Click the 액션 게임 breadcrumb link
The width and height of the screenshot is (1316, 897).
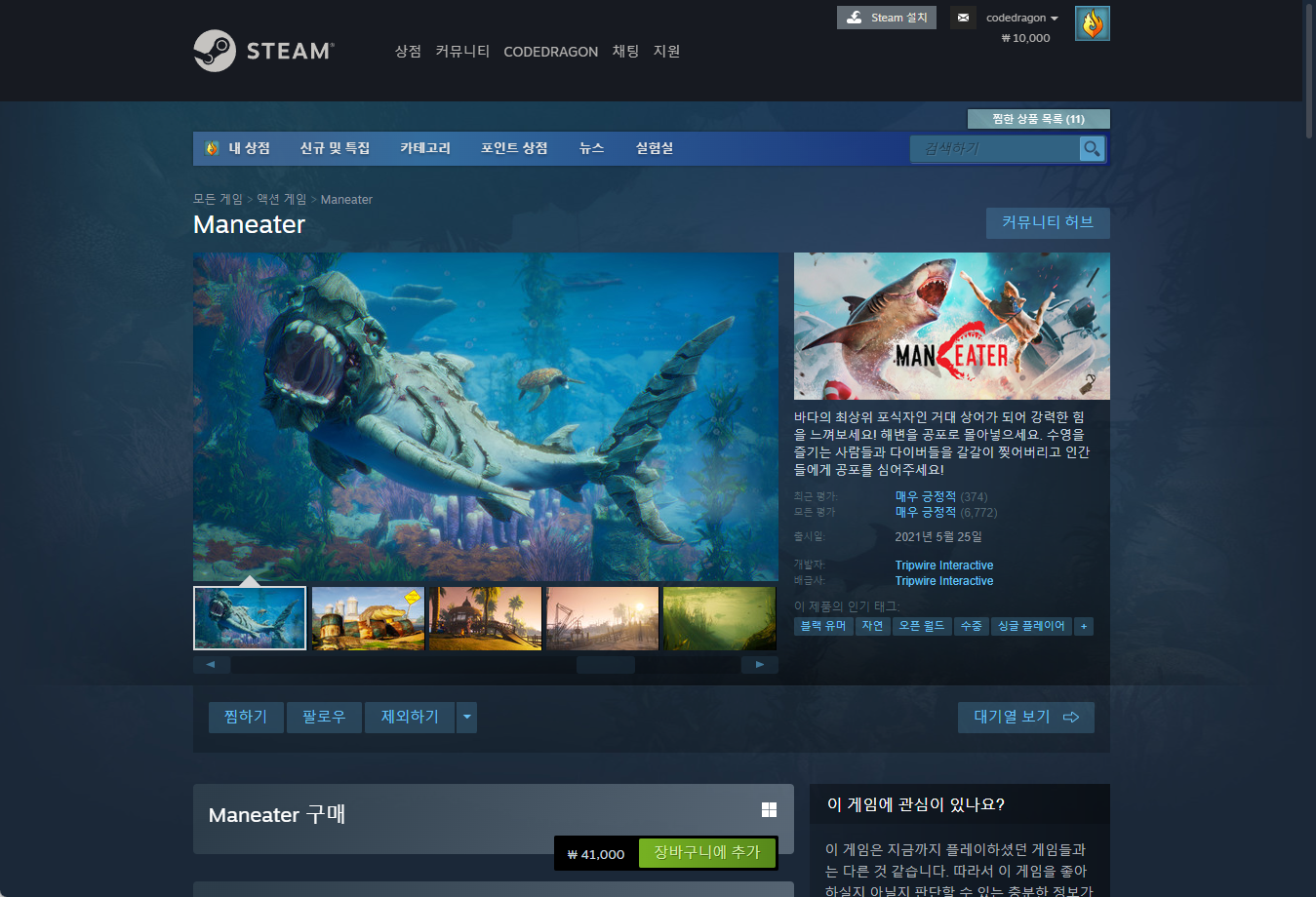coord(282,199)
